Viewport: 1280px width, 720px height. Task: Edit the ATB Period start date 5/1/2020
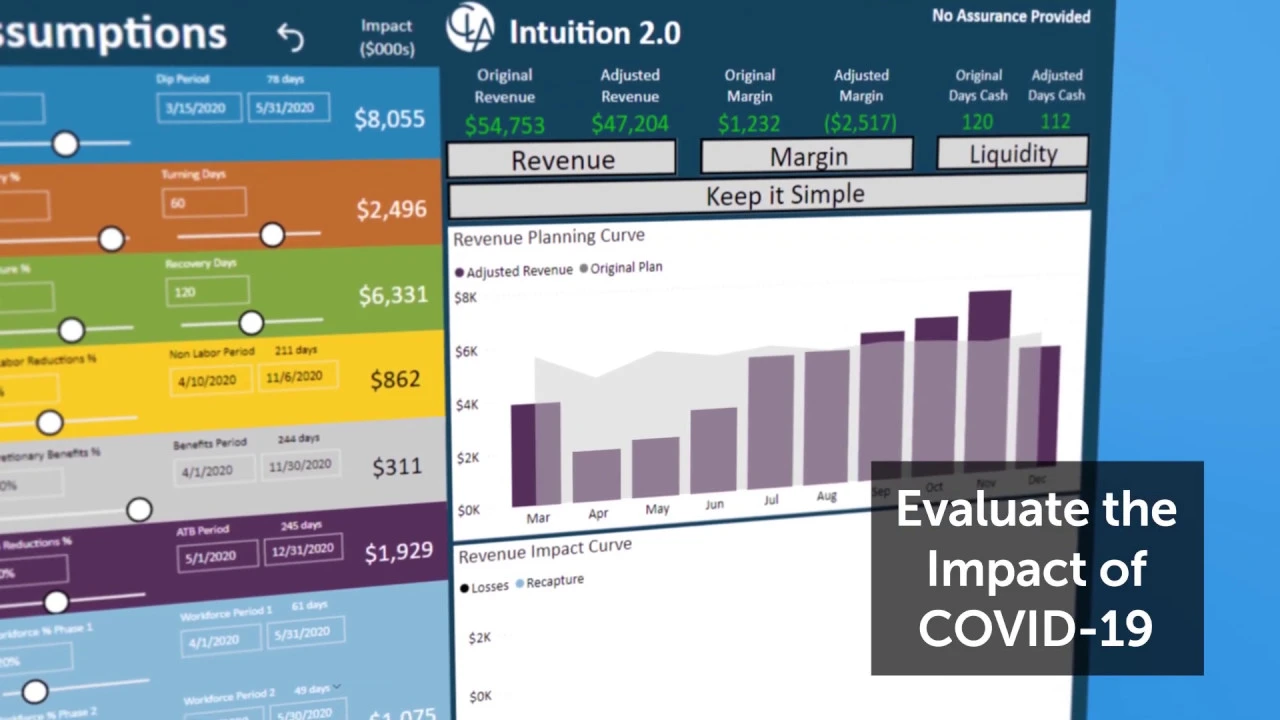218,557
